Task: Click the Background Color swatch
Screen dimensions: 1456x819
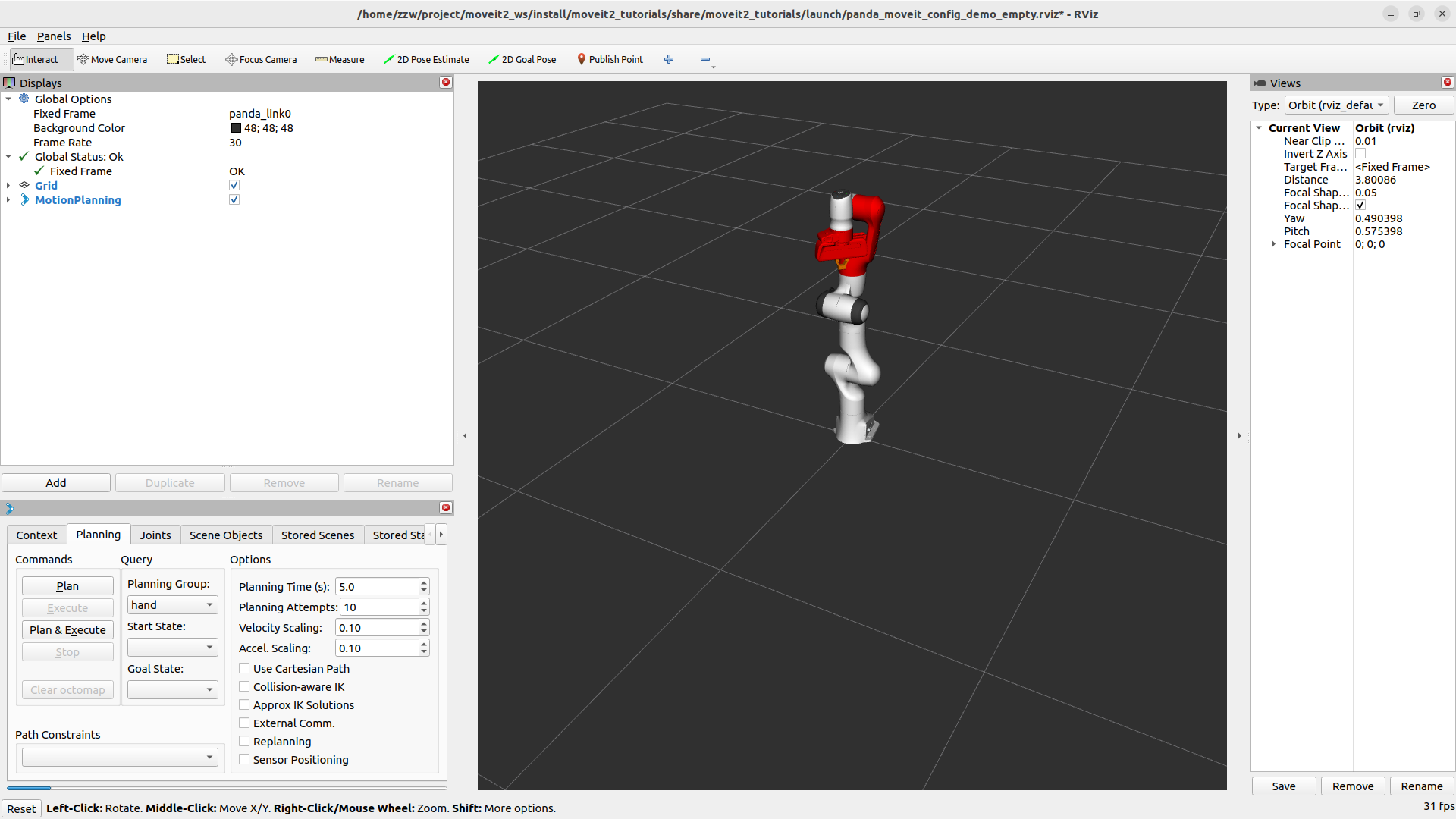Action: click(236, 128)
